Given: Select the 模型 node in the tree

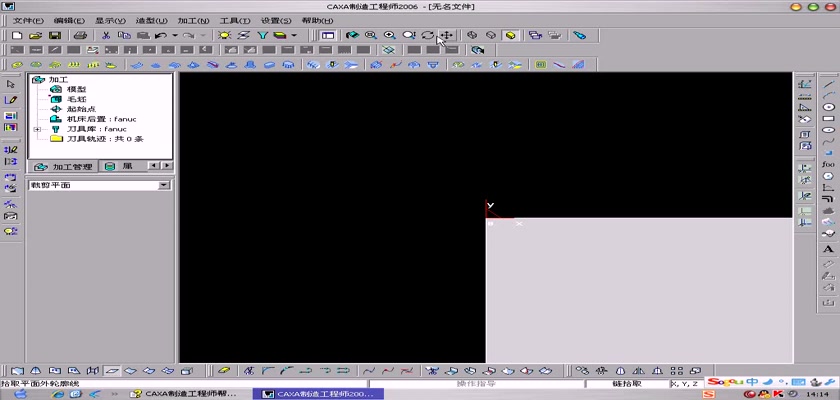Looking at the screenshot, I should point(76,89).
